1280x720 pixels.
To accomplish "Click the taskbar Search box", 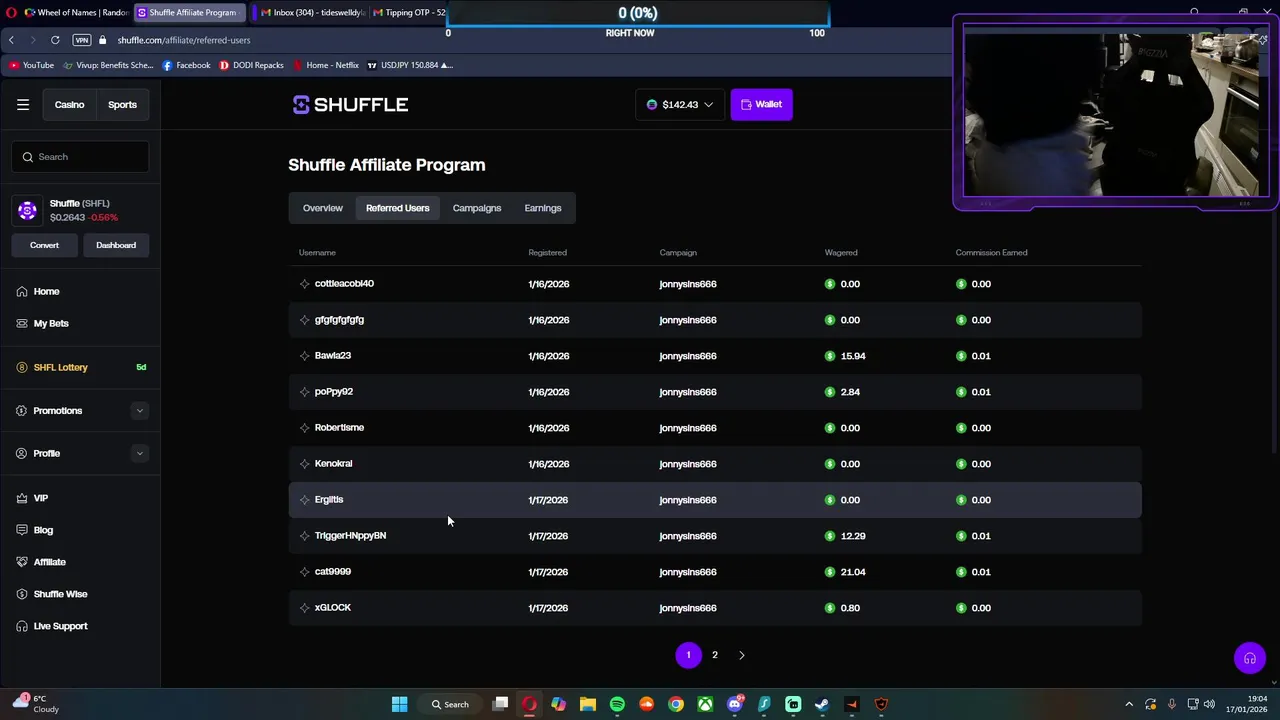I will (x=450, y=704).
